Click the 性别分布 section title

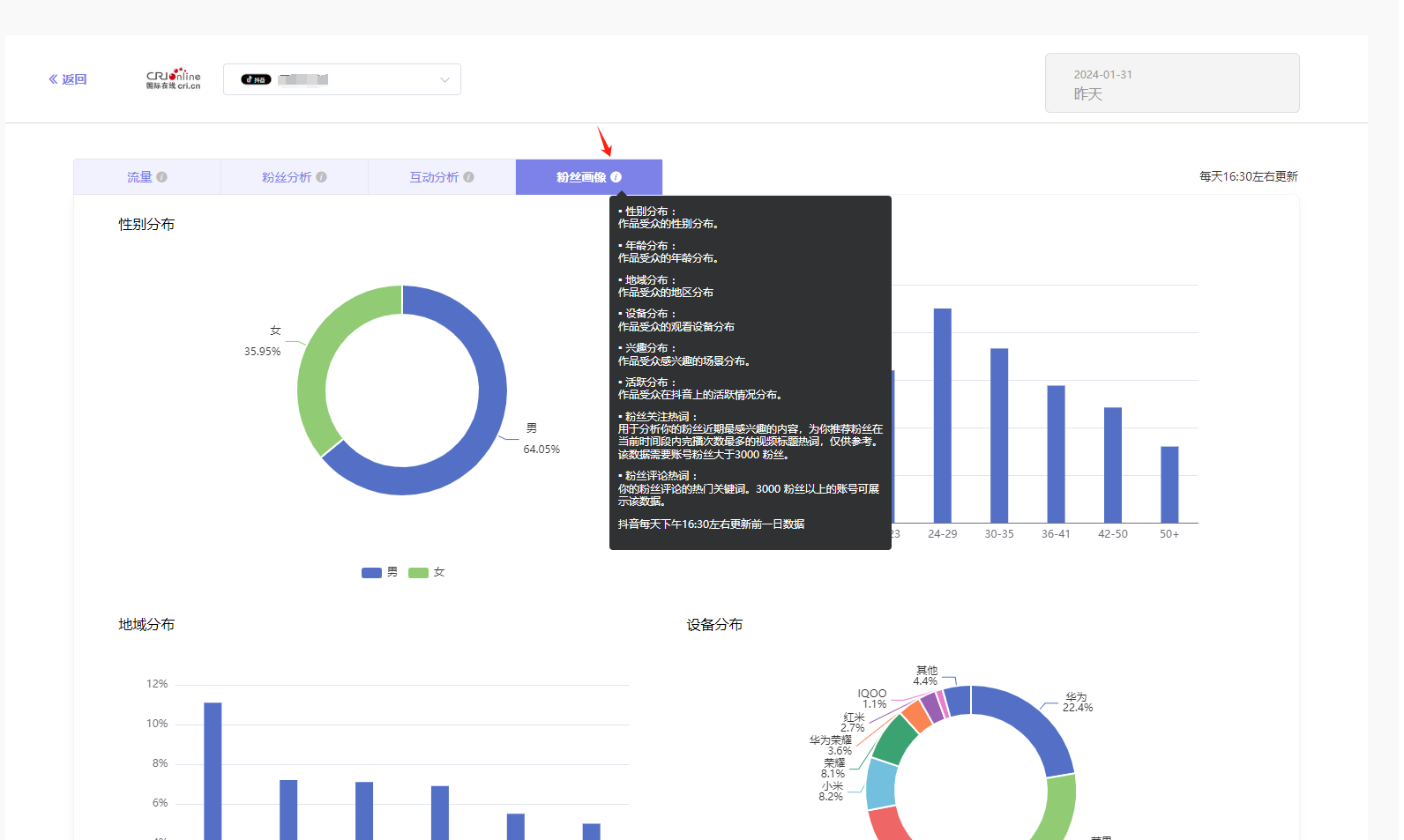click(146, 225)
